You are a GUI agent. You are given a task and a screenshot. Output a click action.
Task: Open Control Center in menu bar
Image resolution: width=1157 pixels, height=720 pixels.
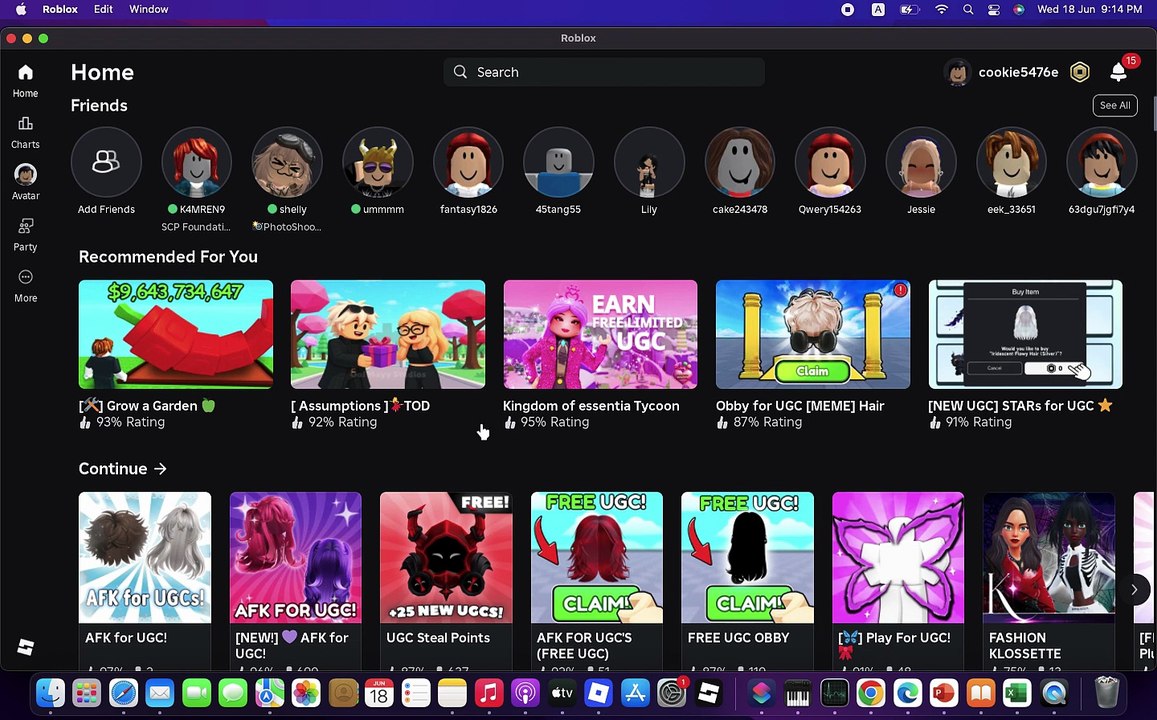coord(994,10)
